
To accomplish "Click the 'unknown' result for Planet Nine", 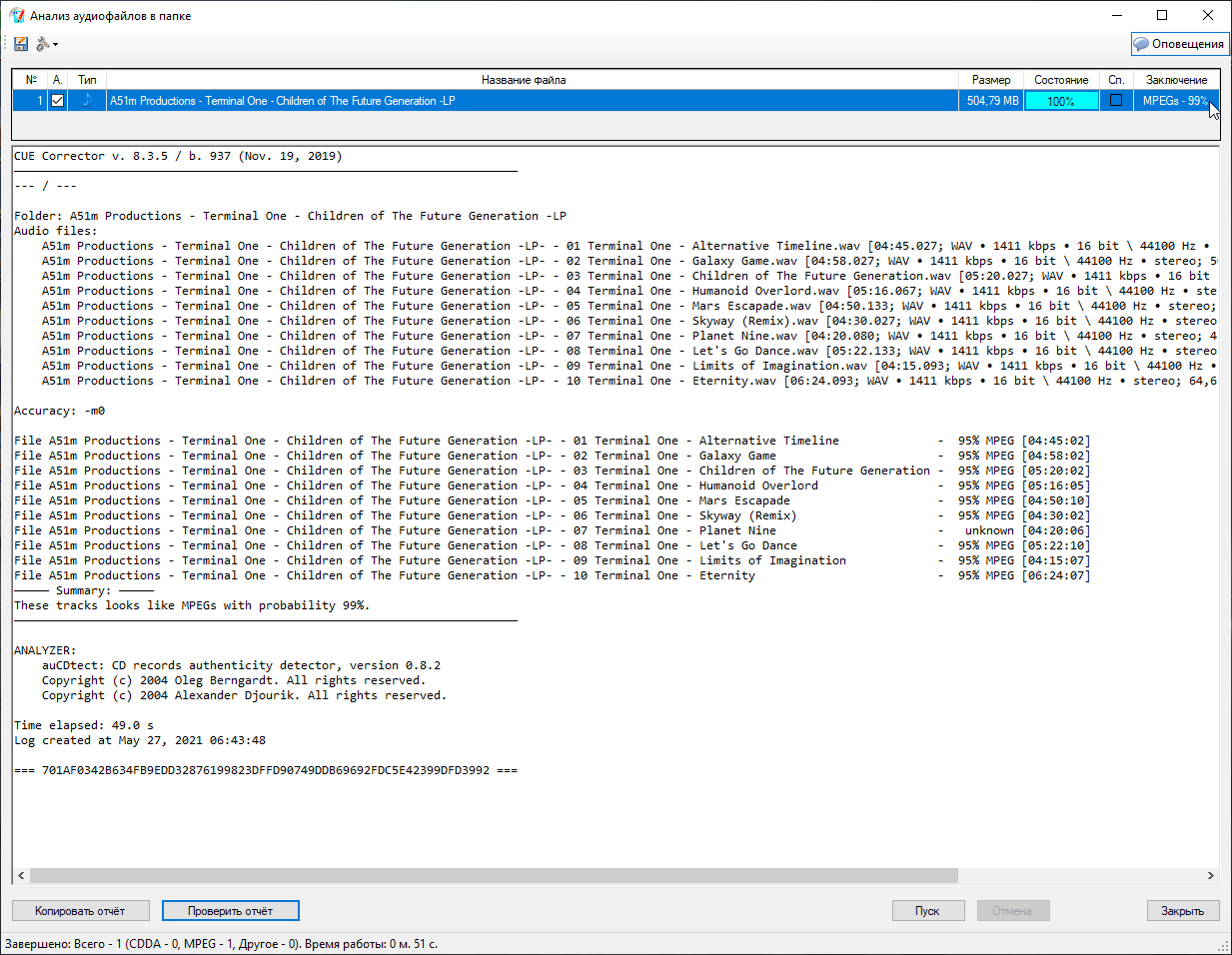I will tap(989, 530).
